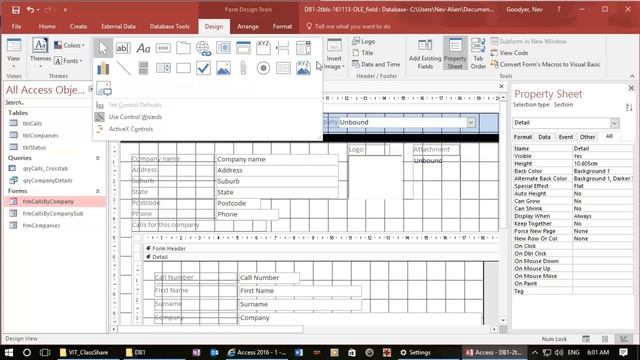Pick the Web Browser Control icon
This screenshot has height=360, width=640.
(223, 48)
